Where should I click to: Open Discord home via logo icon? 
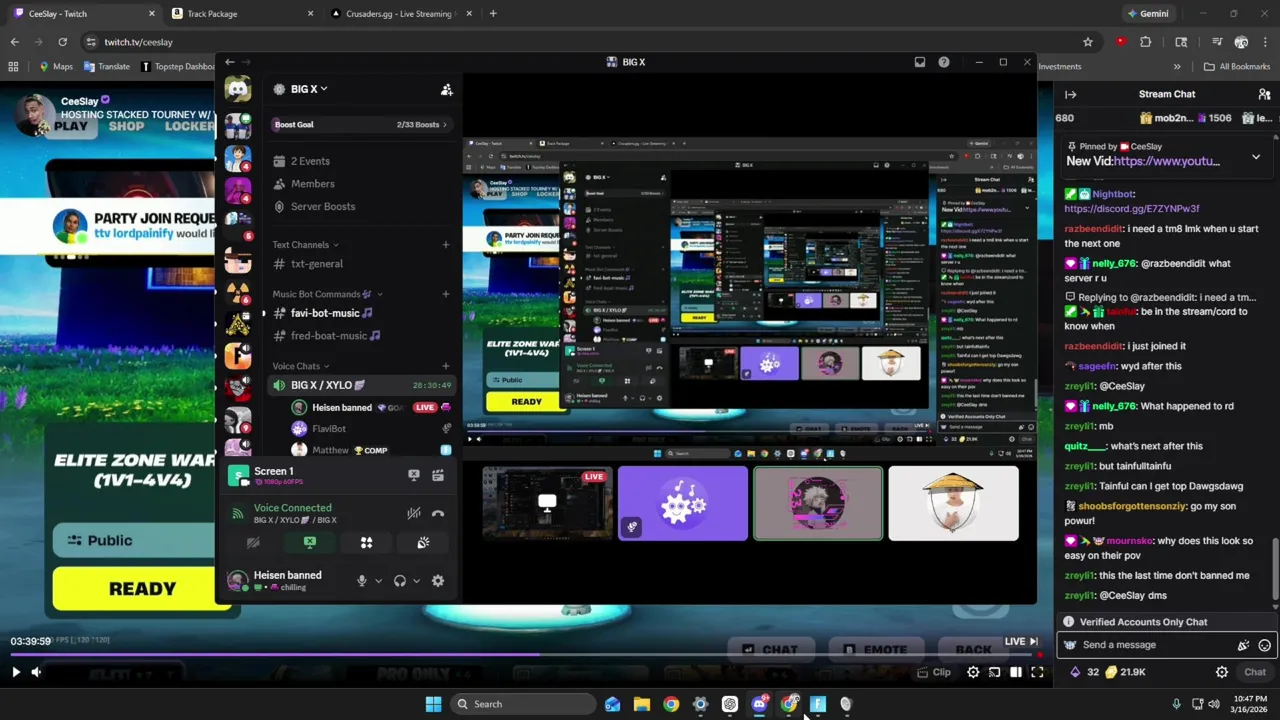(237, 89)
